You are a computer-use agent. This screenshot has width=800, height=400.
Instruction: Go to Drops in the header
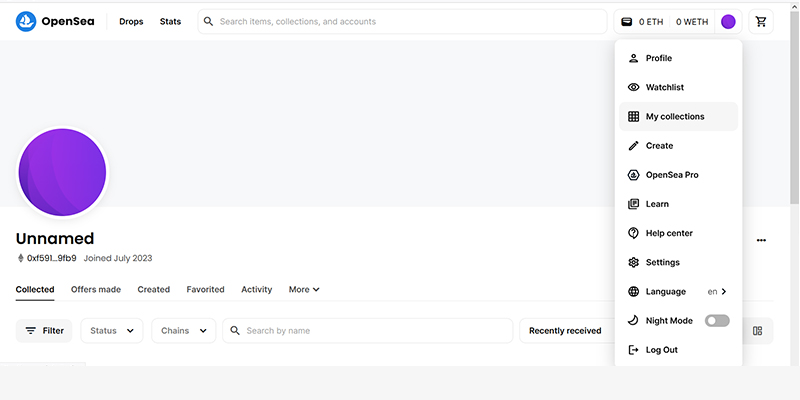(x=131, y=21)
